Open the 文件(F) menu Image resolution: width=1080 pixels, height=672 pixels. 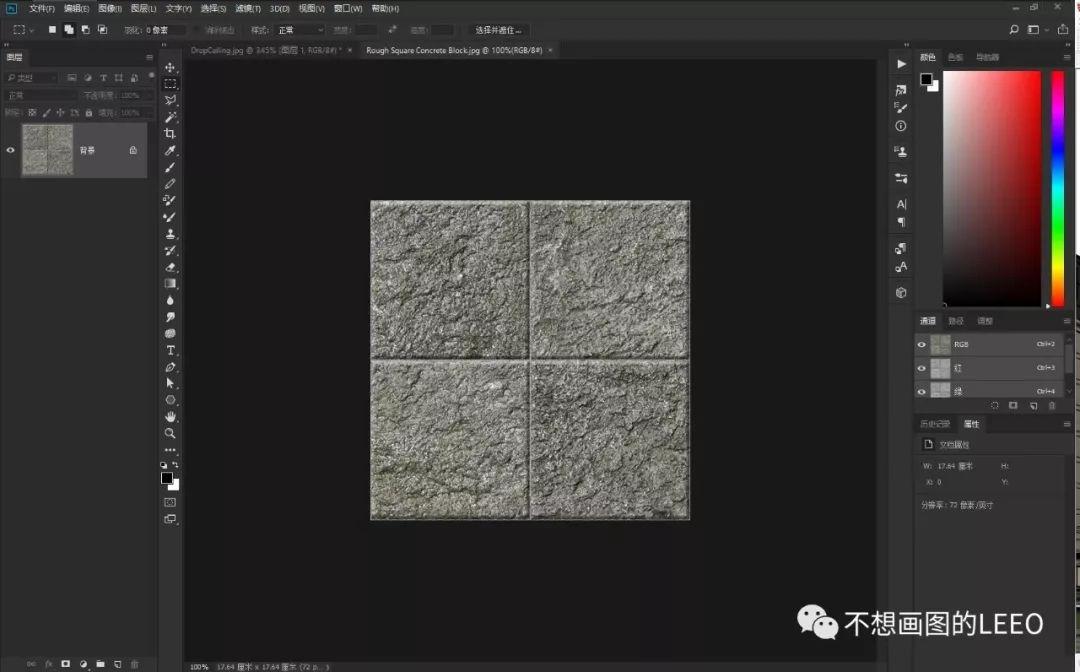[x=42, y=8]
